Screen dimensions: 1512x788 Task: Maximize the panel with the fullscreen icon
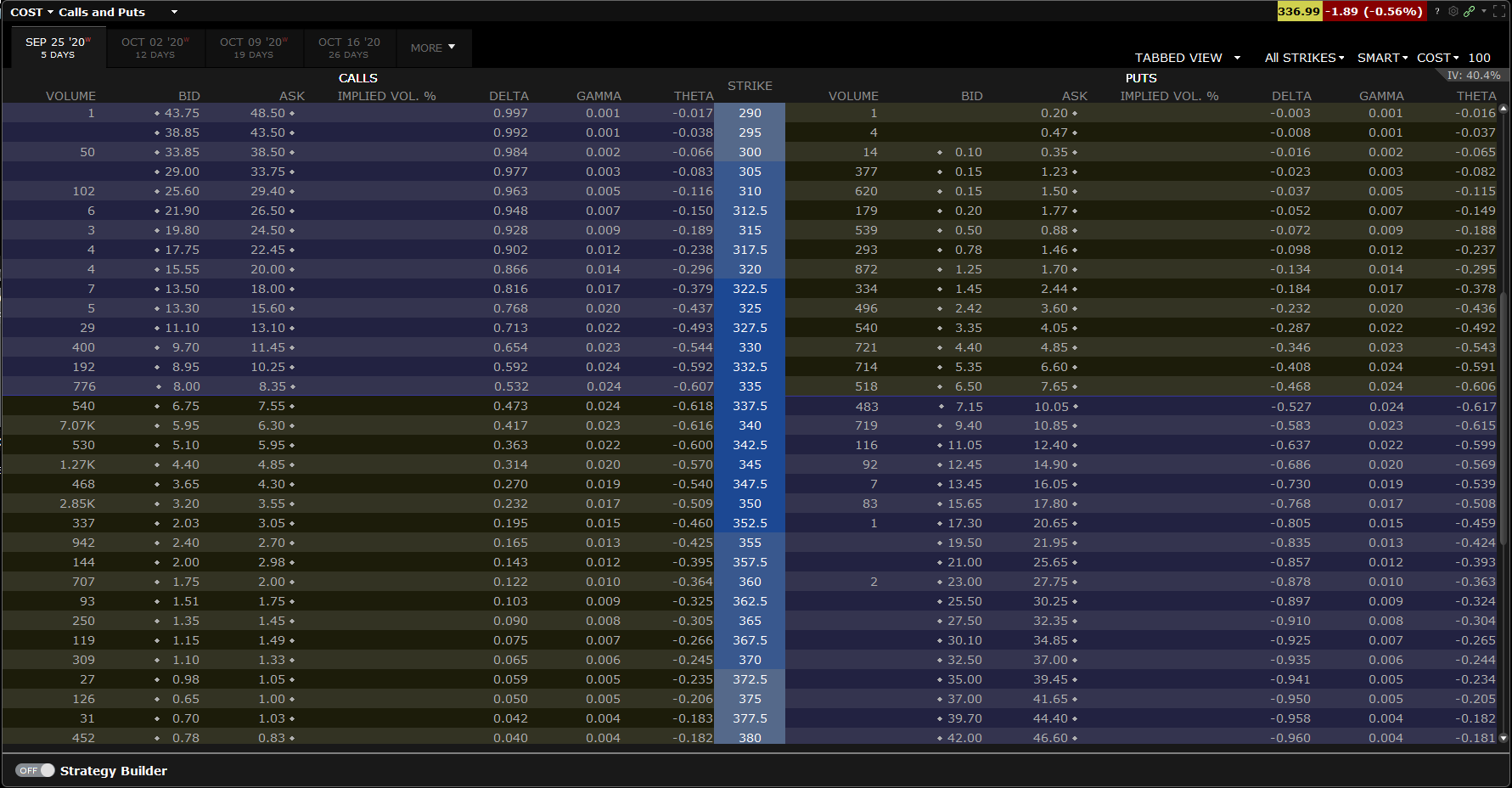click(x=1499, y=12)
